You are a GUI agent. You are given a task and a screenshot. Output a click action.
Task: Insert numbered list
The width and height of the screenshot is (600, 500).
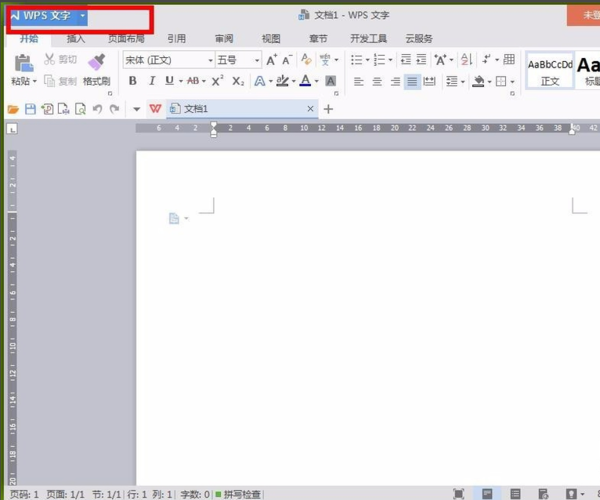[x=379, y=60]
